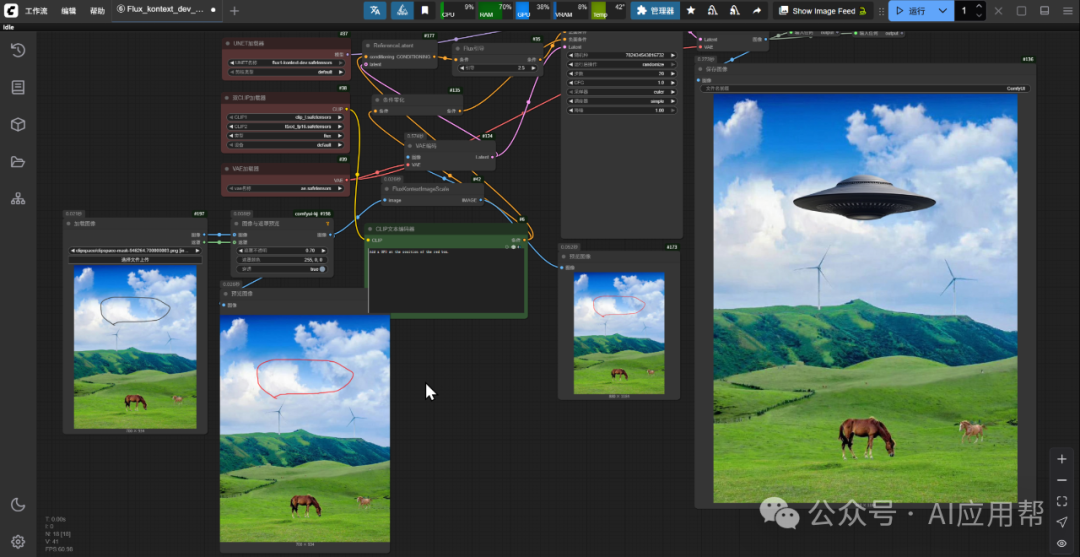This screenshot has width=1080, height=557.
Task: Collapse the 保存图像 node title dot
Action: click(701, 69)
